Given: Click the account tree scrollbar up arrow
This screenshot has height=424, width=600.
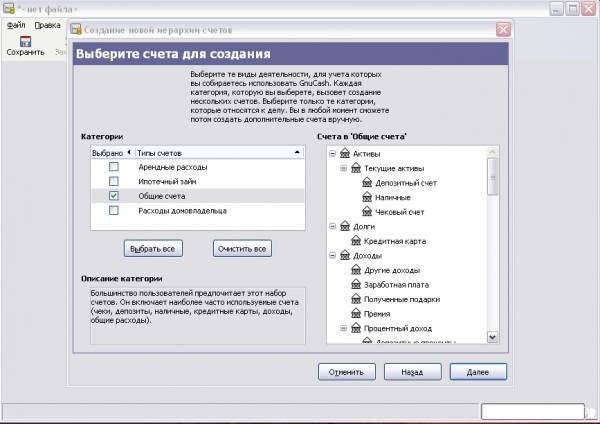Looking at the screenshot, I should 492,152.
